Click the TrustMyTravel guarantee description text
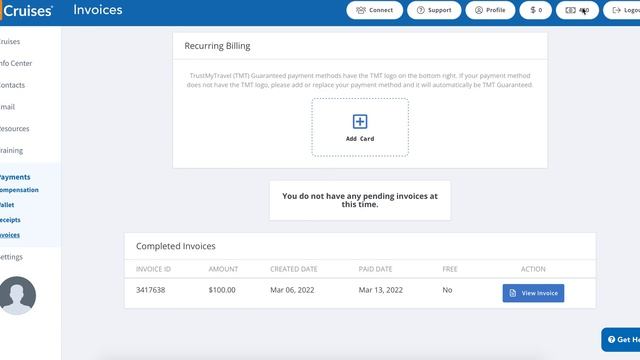This screenshot has height=360, width=640. (360, 80)
